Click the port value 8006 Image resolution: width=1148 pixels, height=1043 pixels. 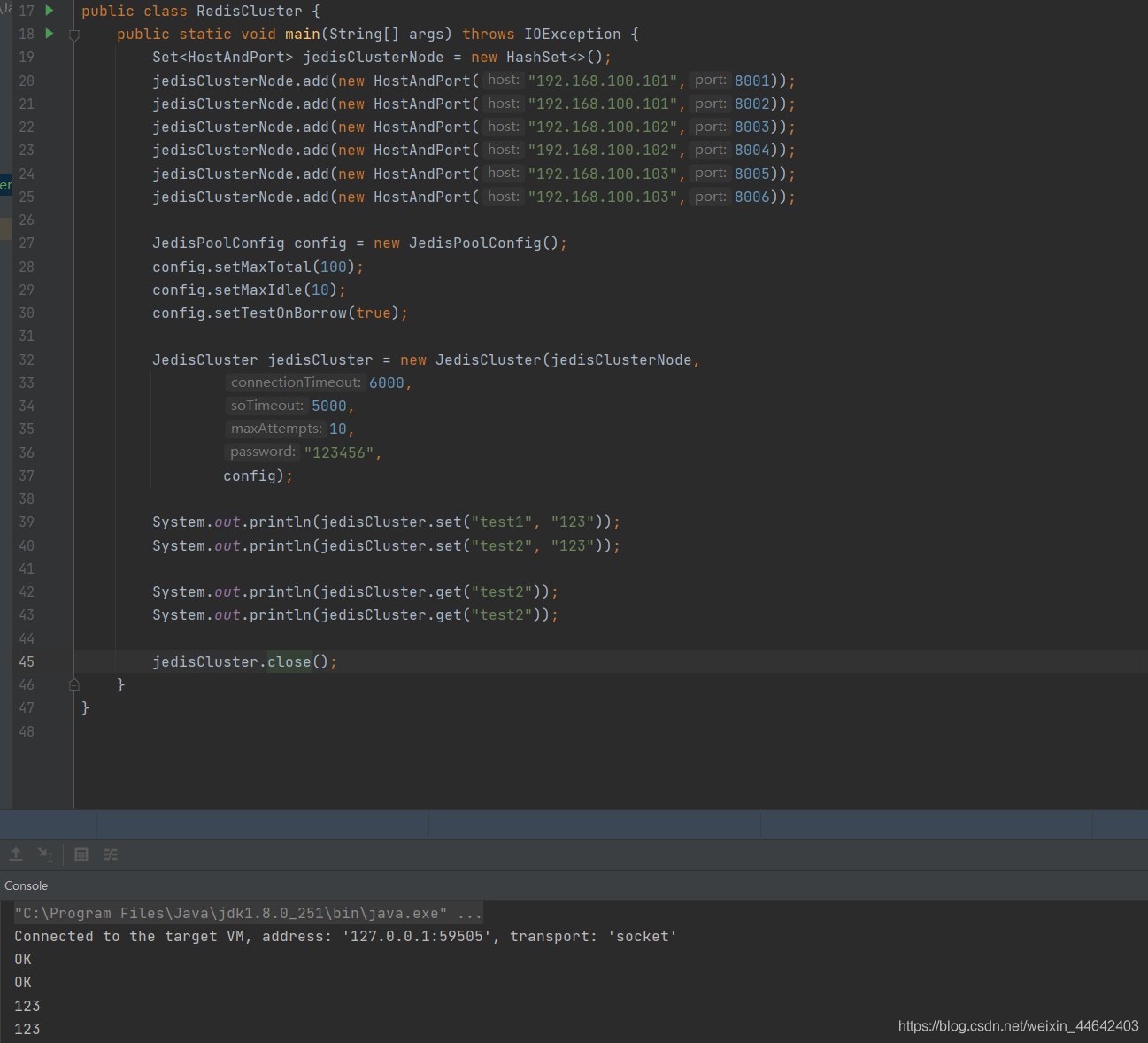pos(752,197)
